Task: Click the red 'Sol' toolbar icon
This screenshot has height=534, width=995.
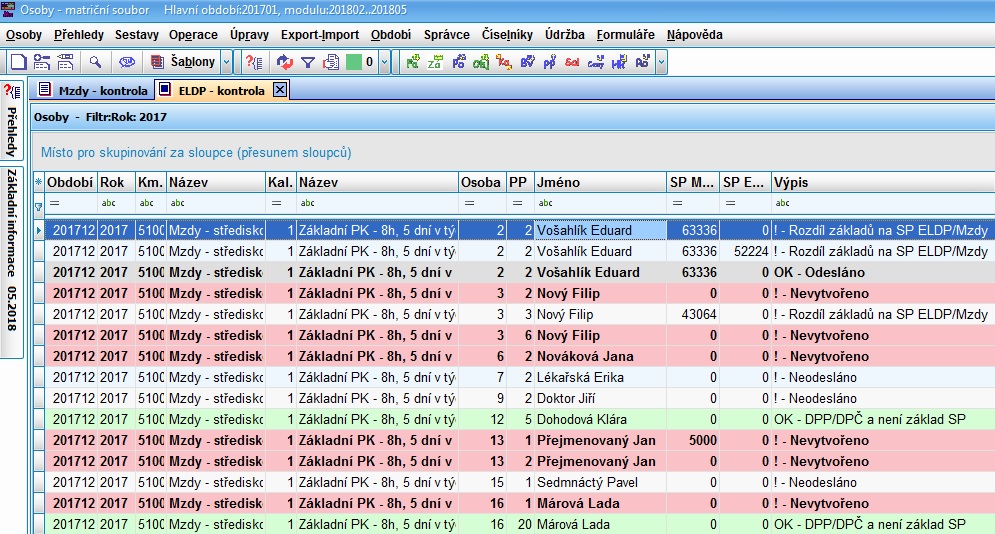Action: [x=572, y=62]
